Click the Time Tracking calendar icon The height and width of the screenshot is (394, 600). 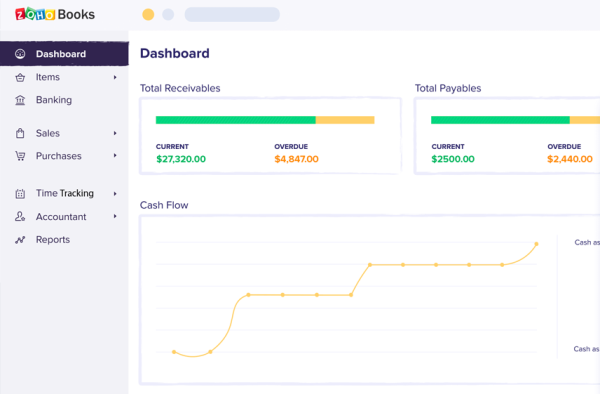20,194
